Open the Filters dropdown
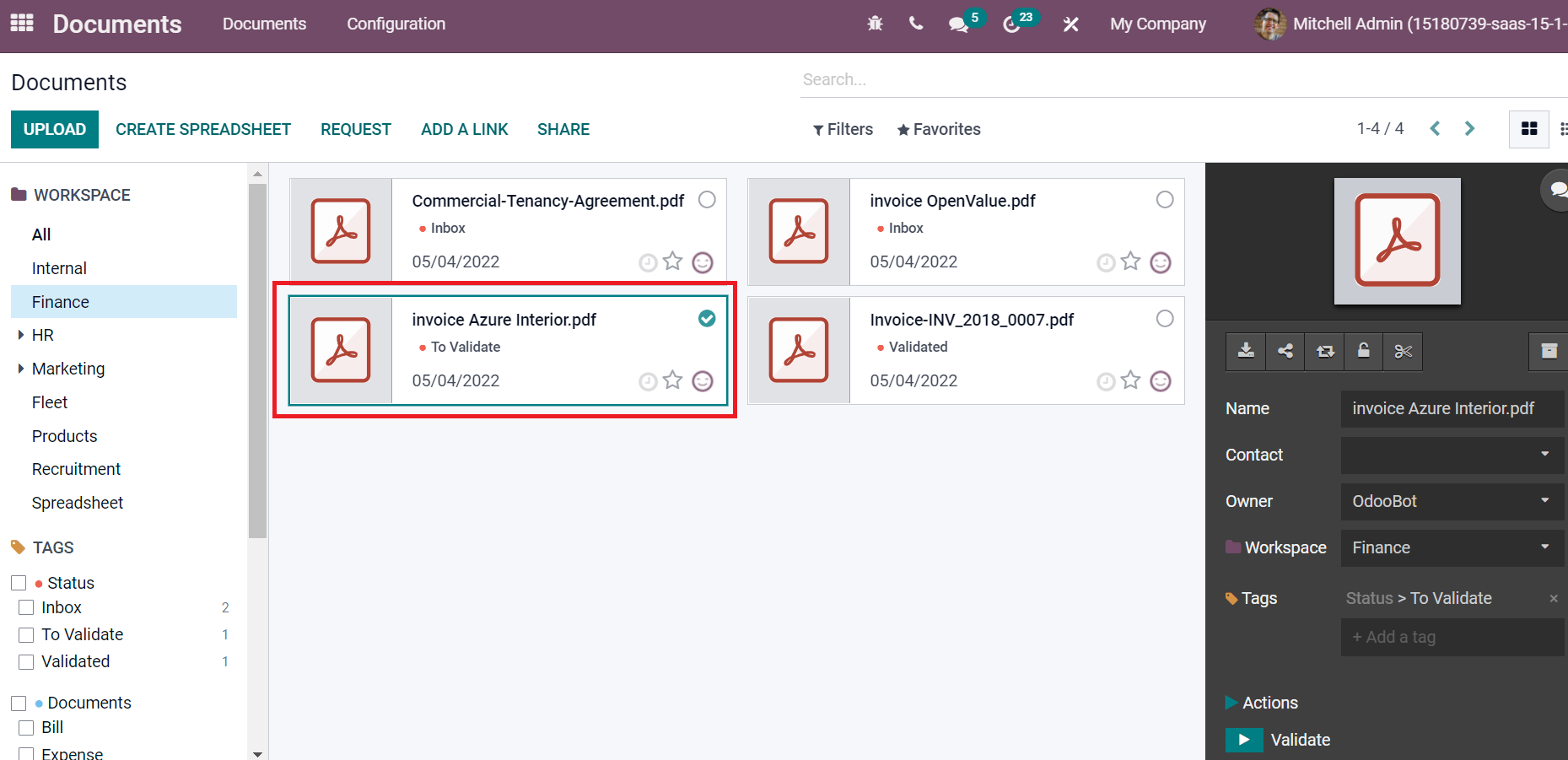1568x760 pixels. point(843,129)
